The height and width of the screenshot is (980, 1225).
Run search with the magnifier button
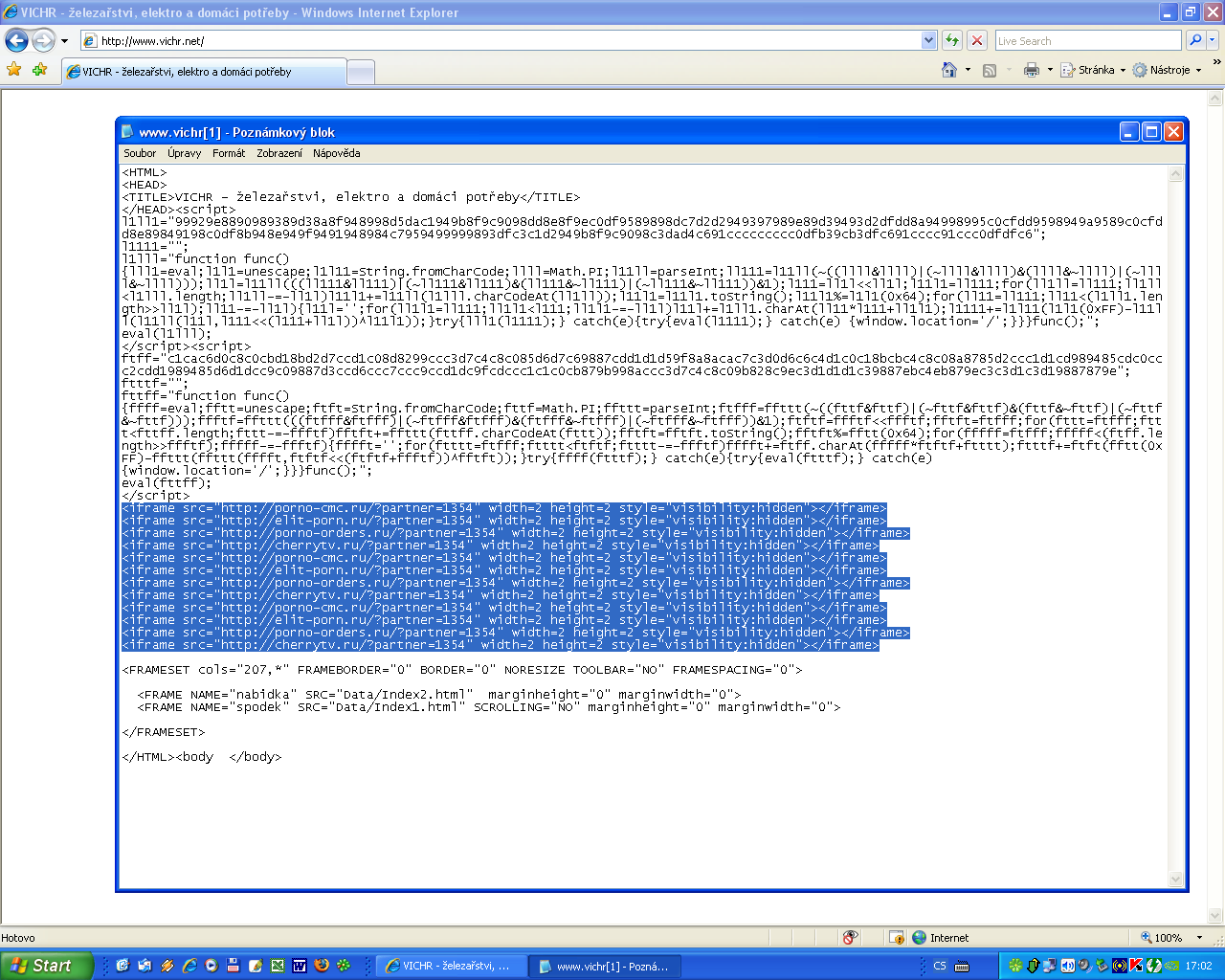[x=1194, y=40]
